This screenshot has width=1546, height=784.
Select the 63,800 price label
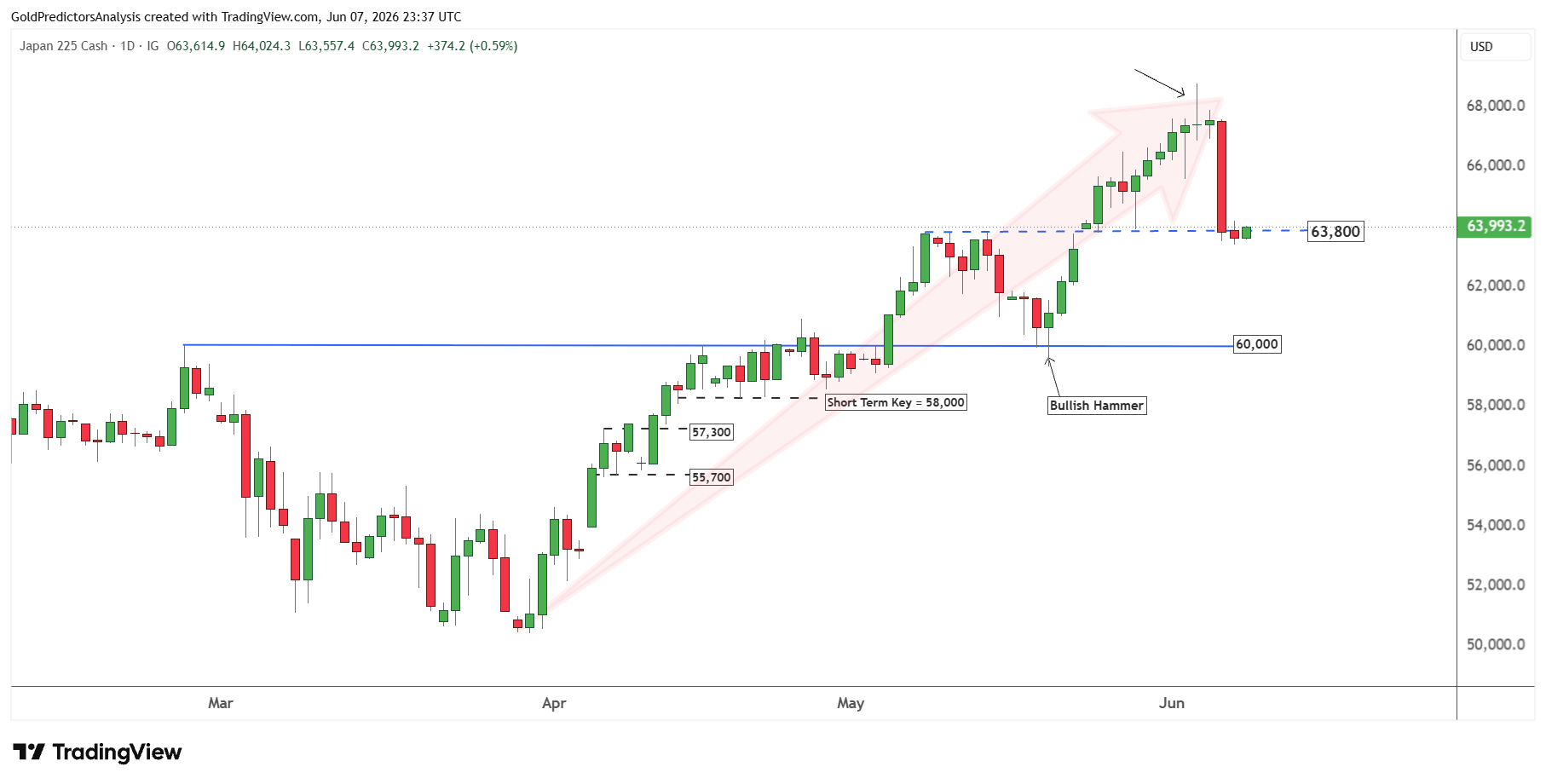click(1335, 232)
